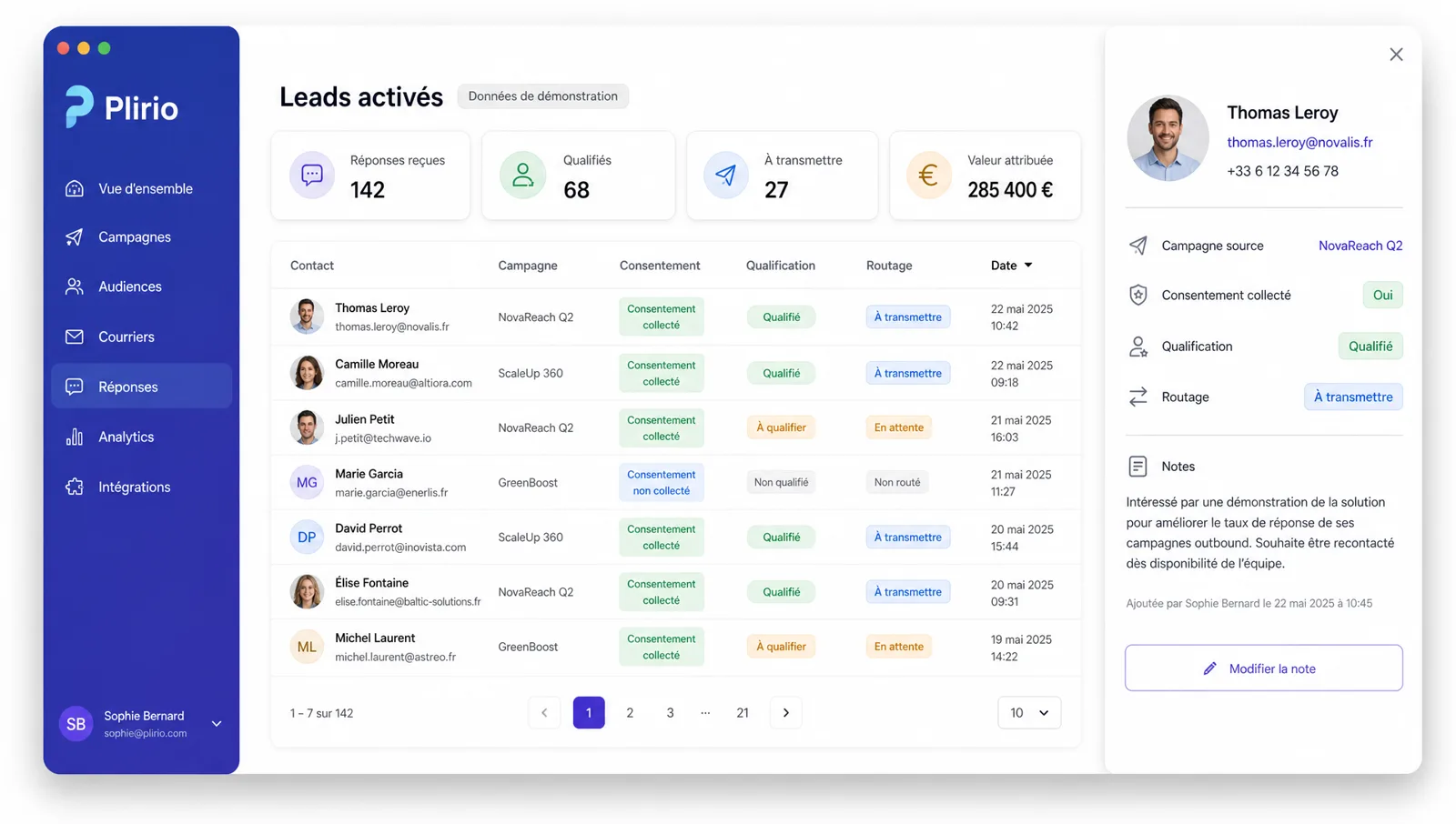Open the NovaReach Q2 campaign link in panel
Screen dimensions: 1456x824
point(1360,246)
